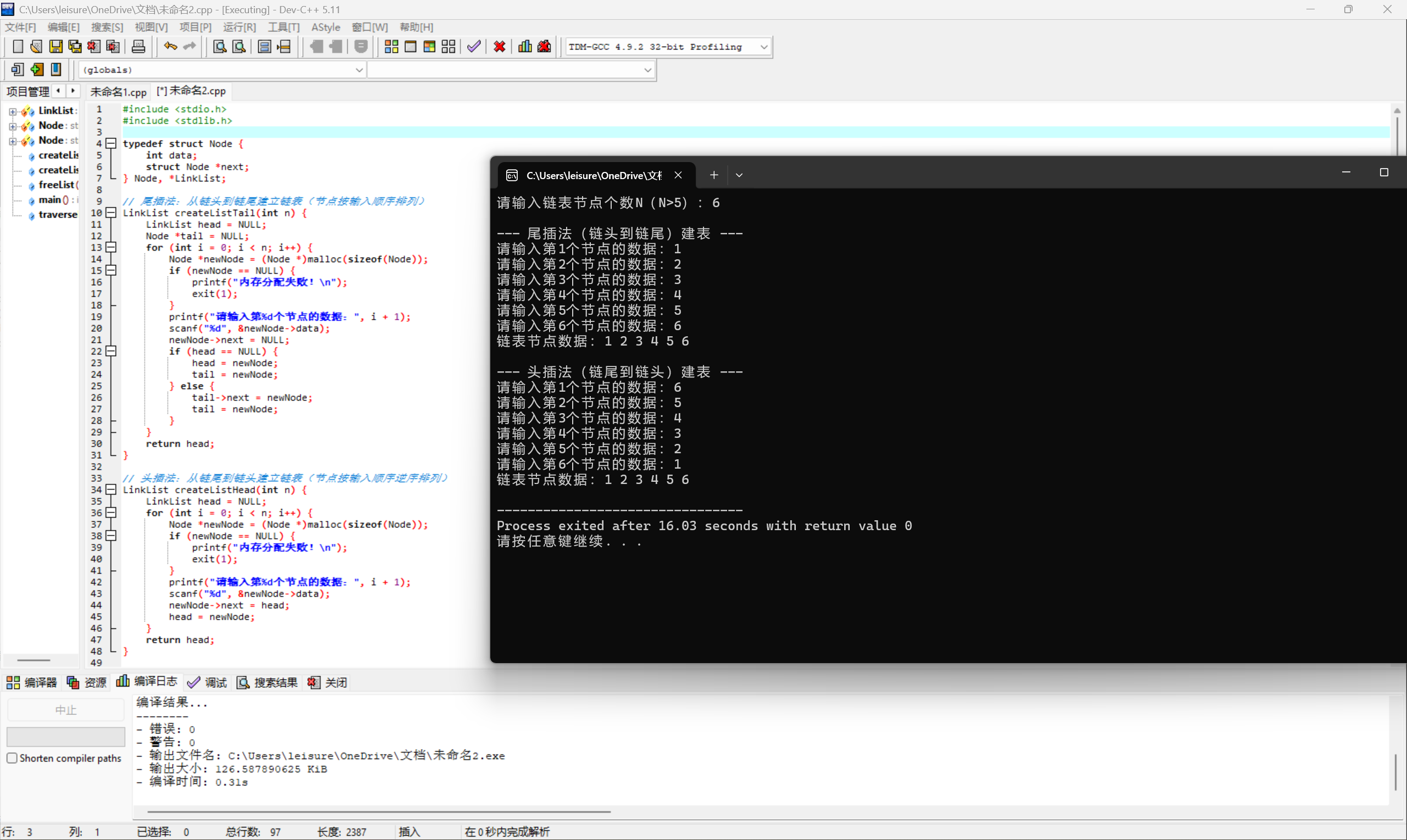
Task: Save all open files
Action: coord(75,46)
